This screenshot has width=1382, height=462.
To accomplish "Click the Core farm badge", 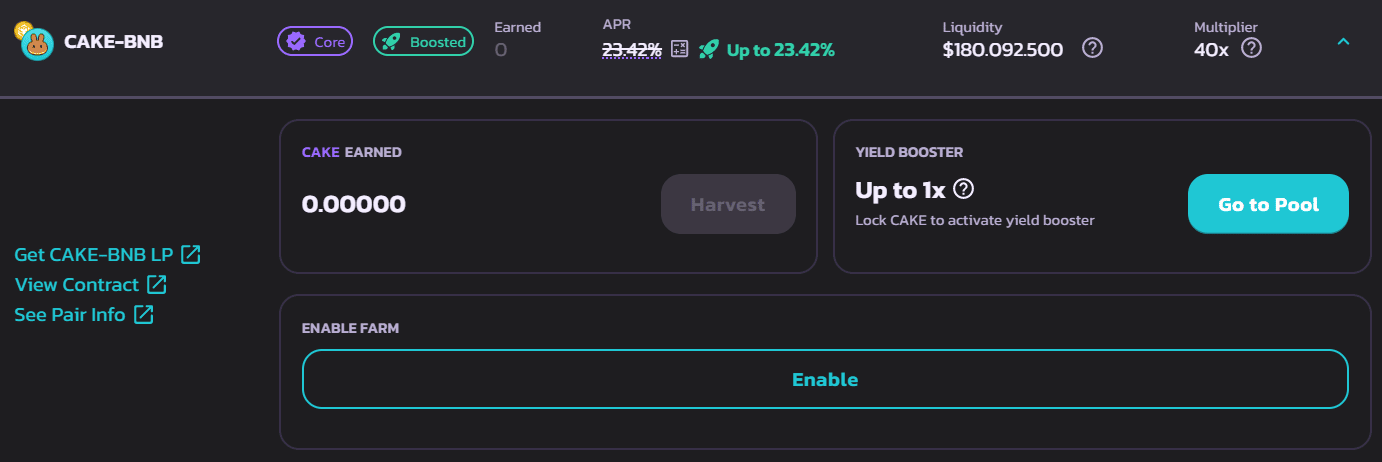I will [315, 41].
